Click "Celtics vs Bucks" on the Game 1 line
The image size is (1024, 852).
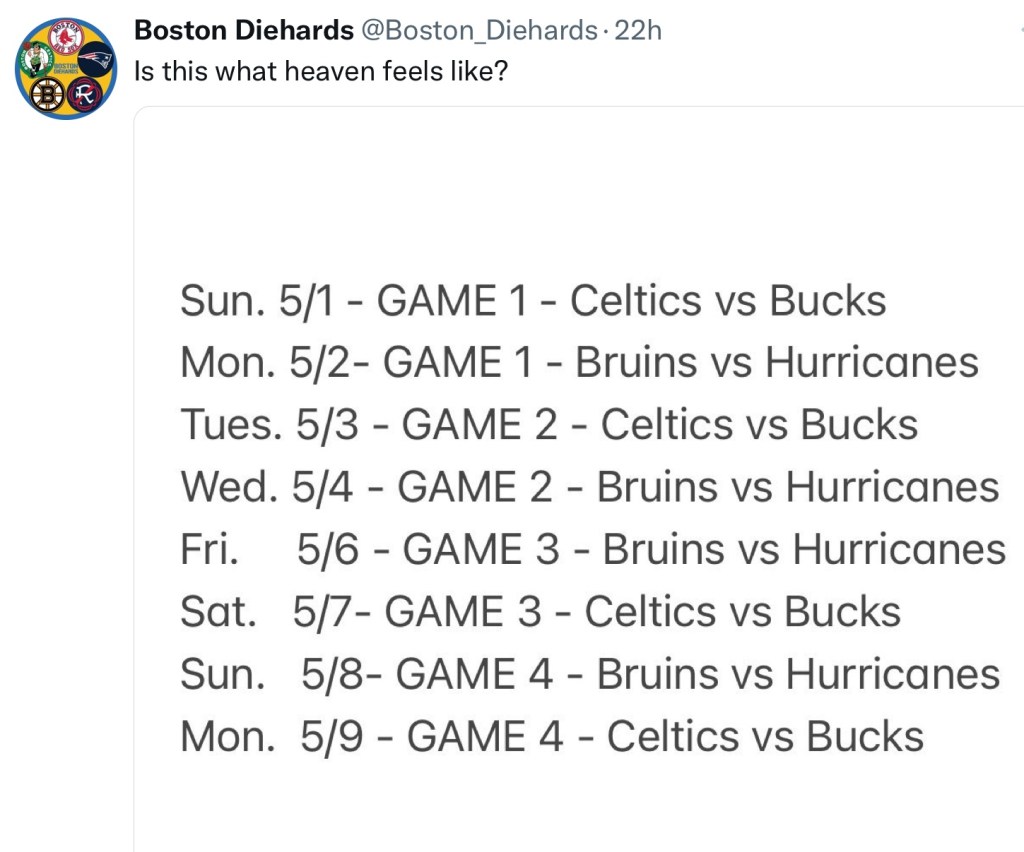(x=728, y=301)
